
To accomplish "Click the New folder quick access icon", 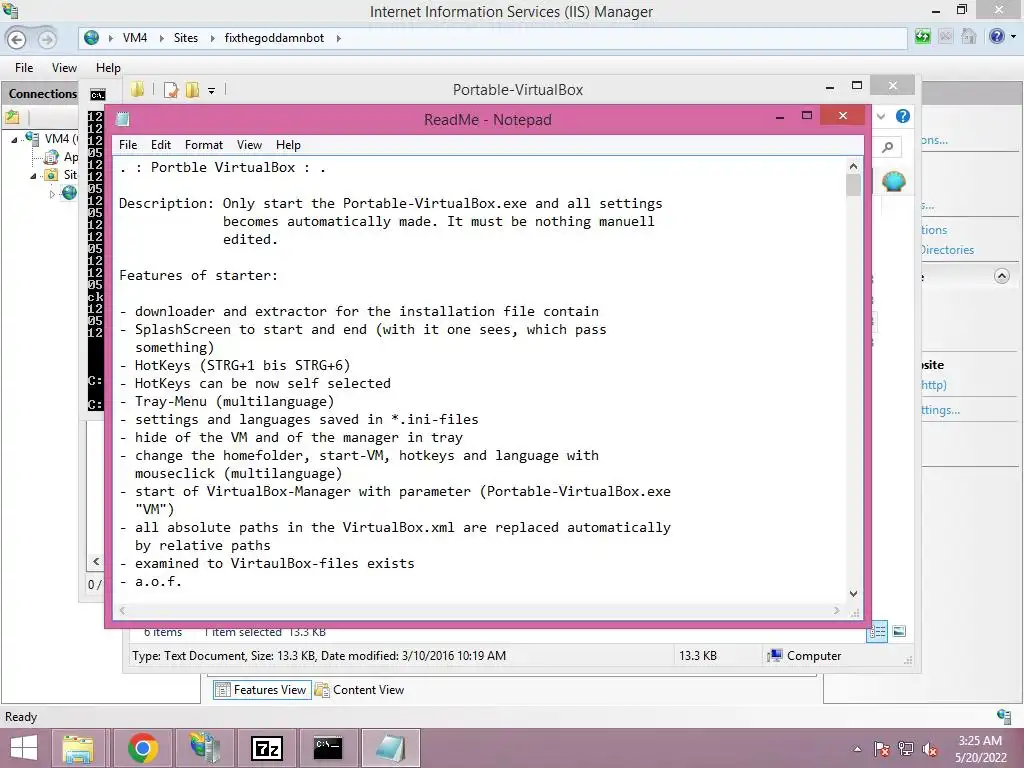I will [192, 89].
